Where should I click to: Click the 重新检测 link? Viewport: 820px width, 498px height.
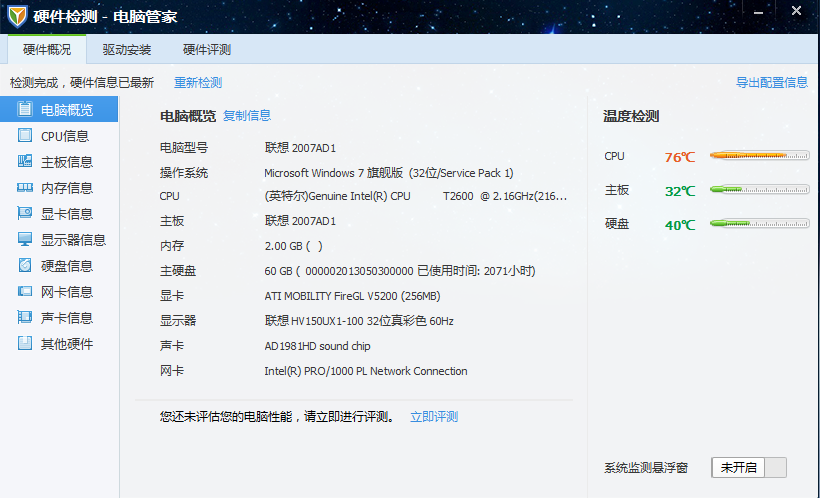coord(198,83)
